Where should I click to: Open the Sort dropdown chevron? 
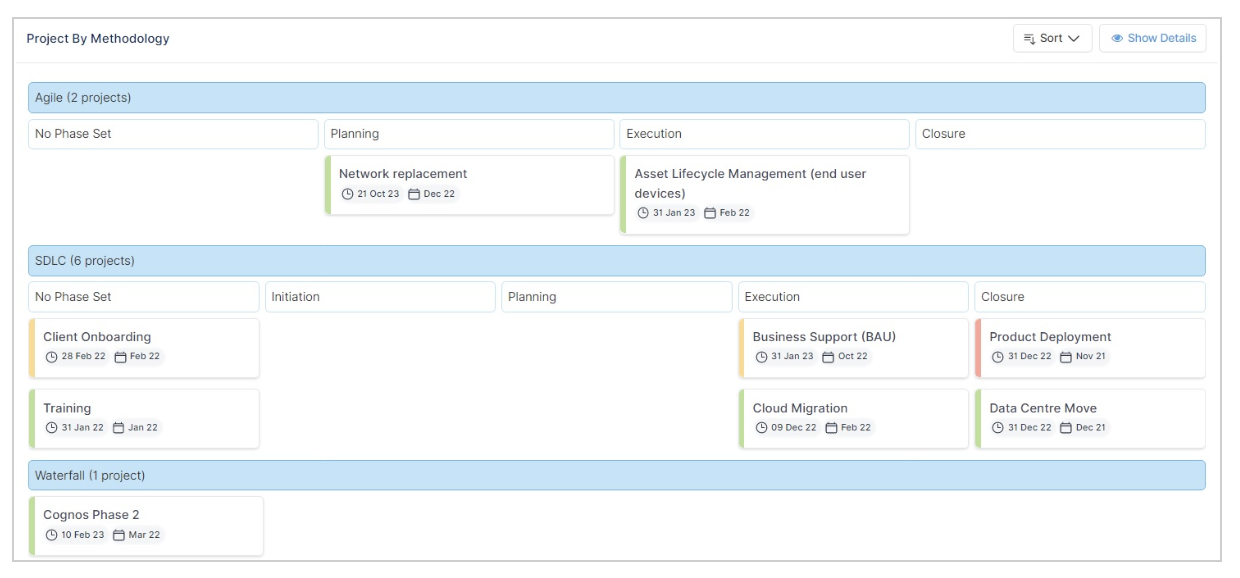coord(1074,39)
